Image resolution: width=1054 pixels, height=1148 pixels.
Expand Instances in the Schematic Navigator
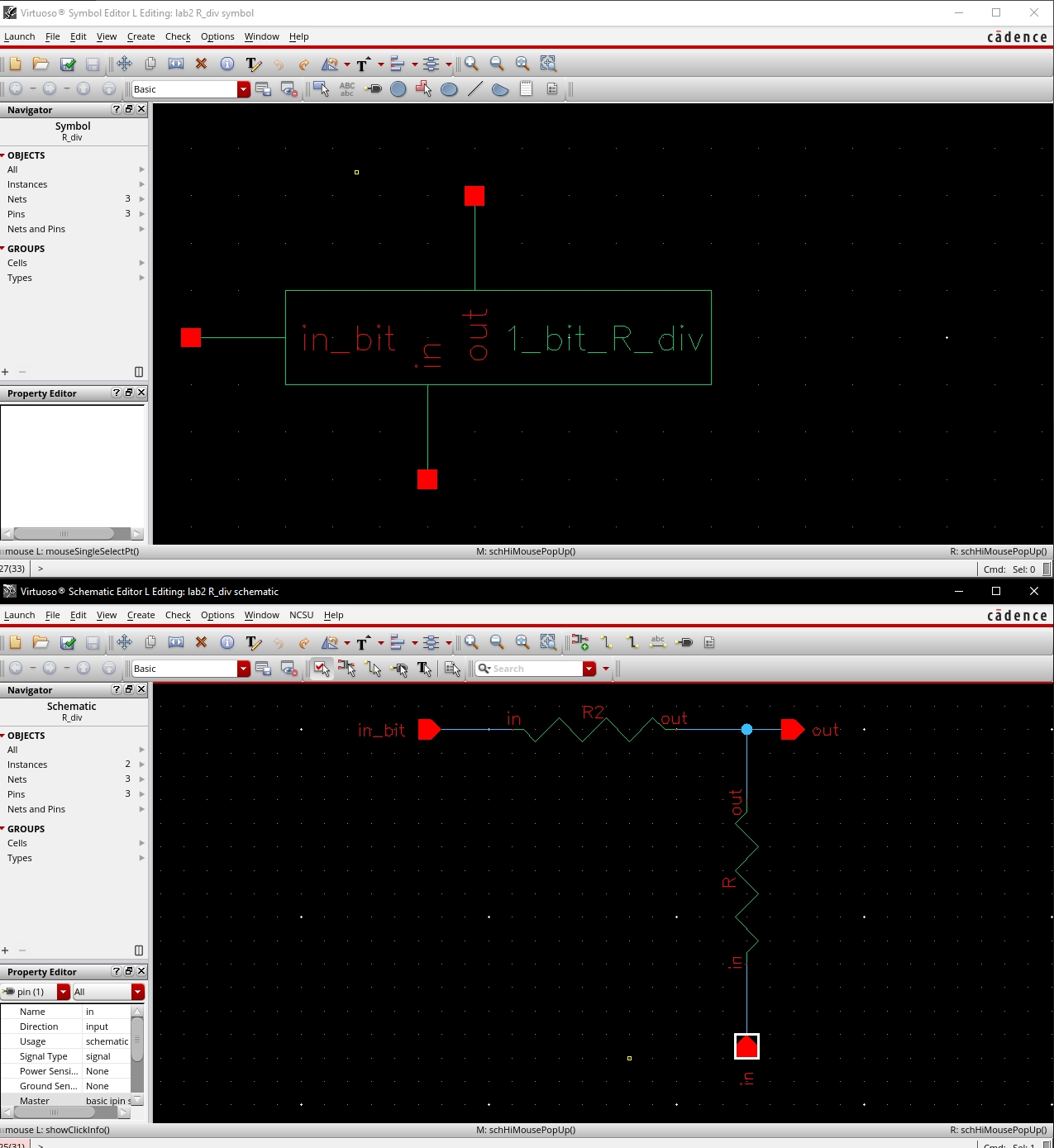click(141, 765)
